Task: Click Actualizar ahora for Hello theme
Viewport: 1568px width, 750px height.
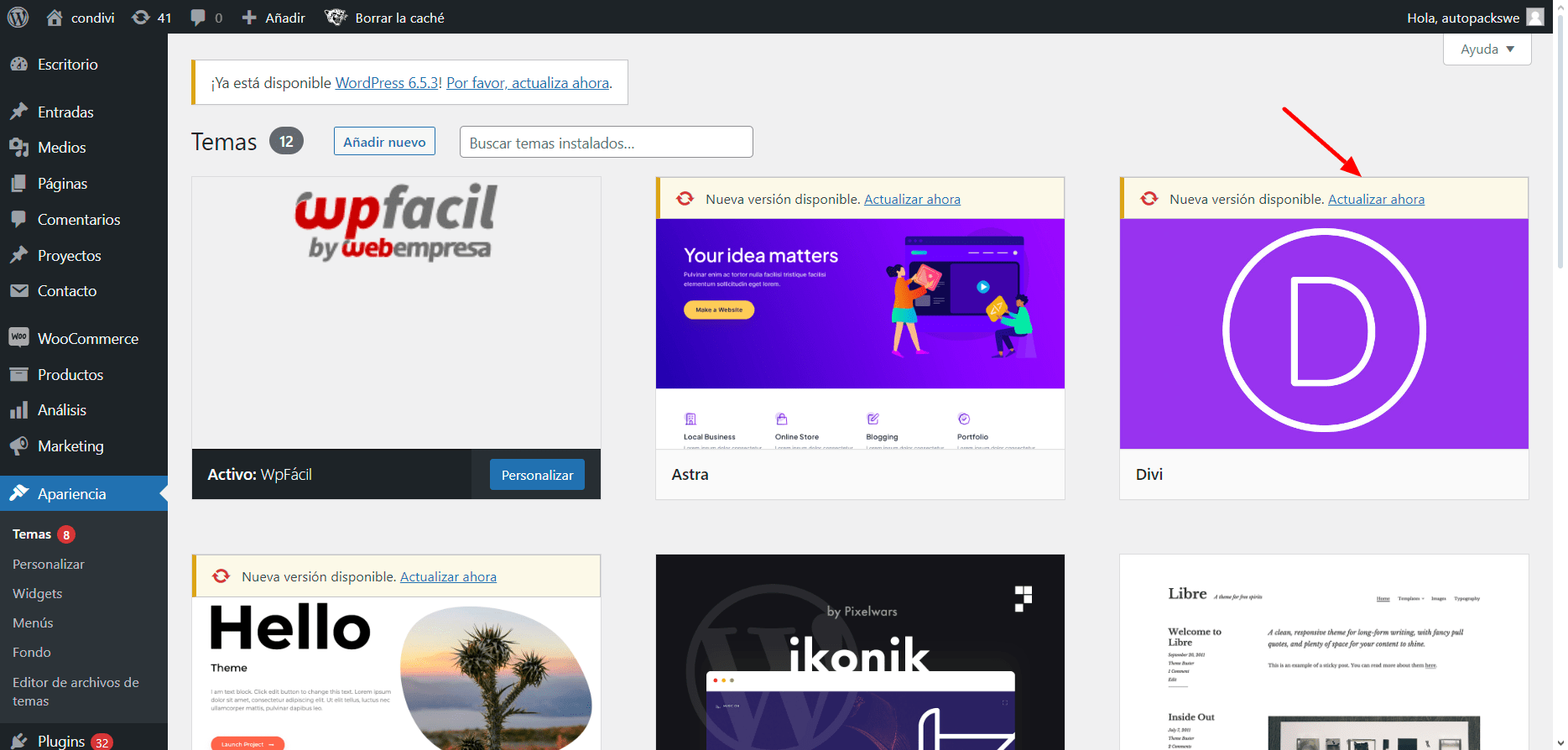Action: coord(448,577)
